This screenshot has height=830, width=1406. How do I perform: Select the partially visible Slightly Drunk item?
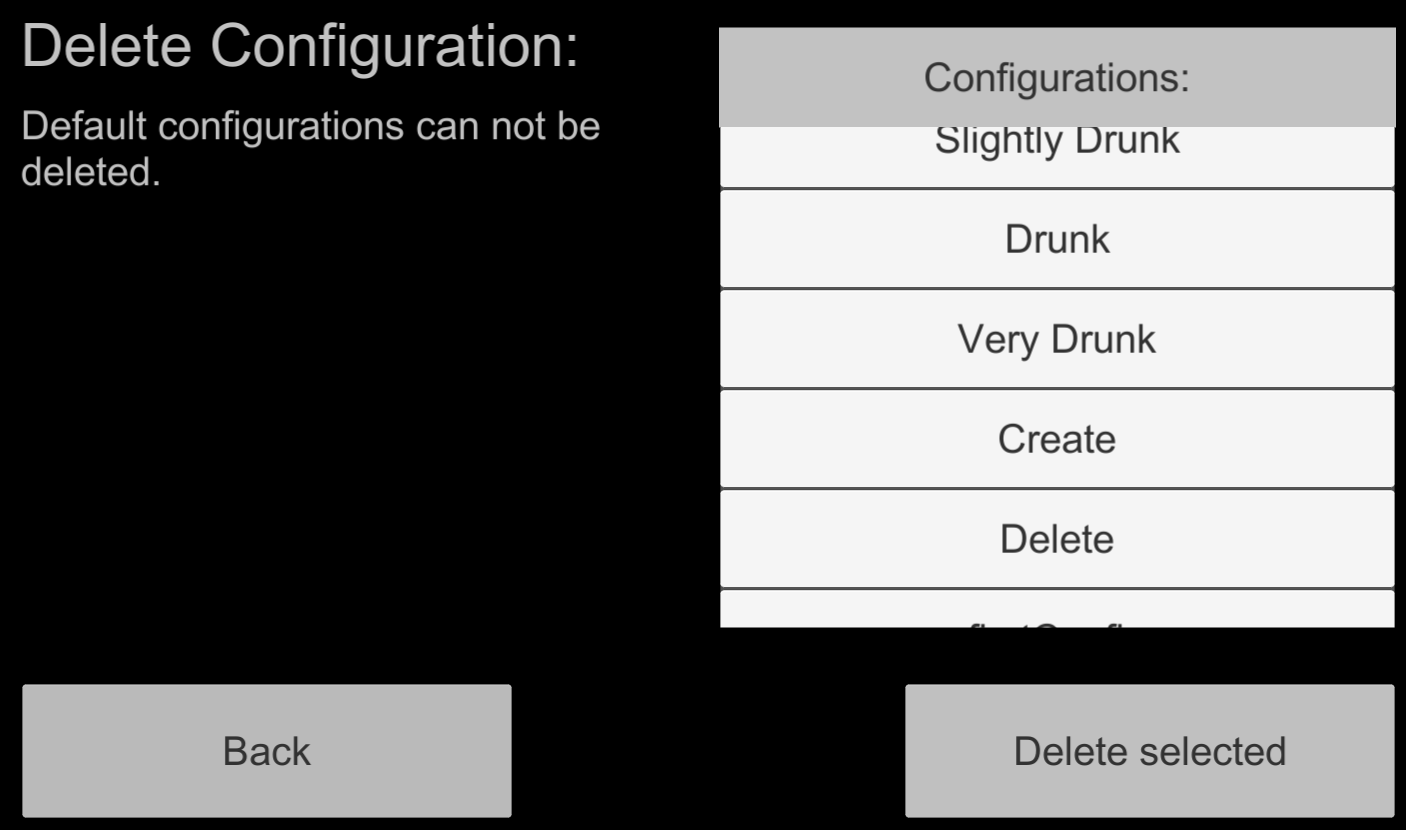click(1057, 157)
